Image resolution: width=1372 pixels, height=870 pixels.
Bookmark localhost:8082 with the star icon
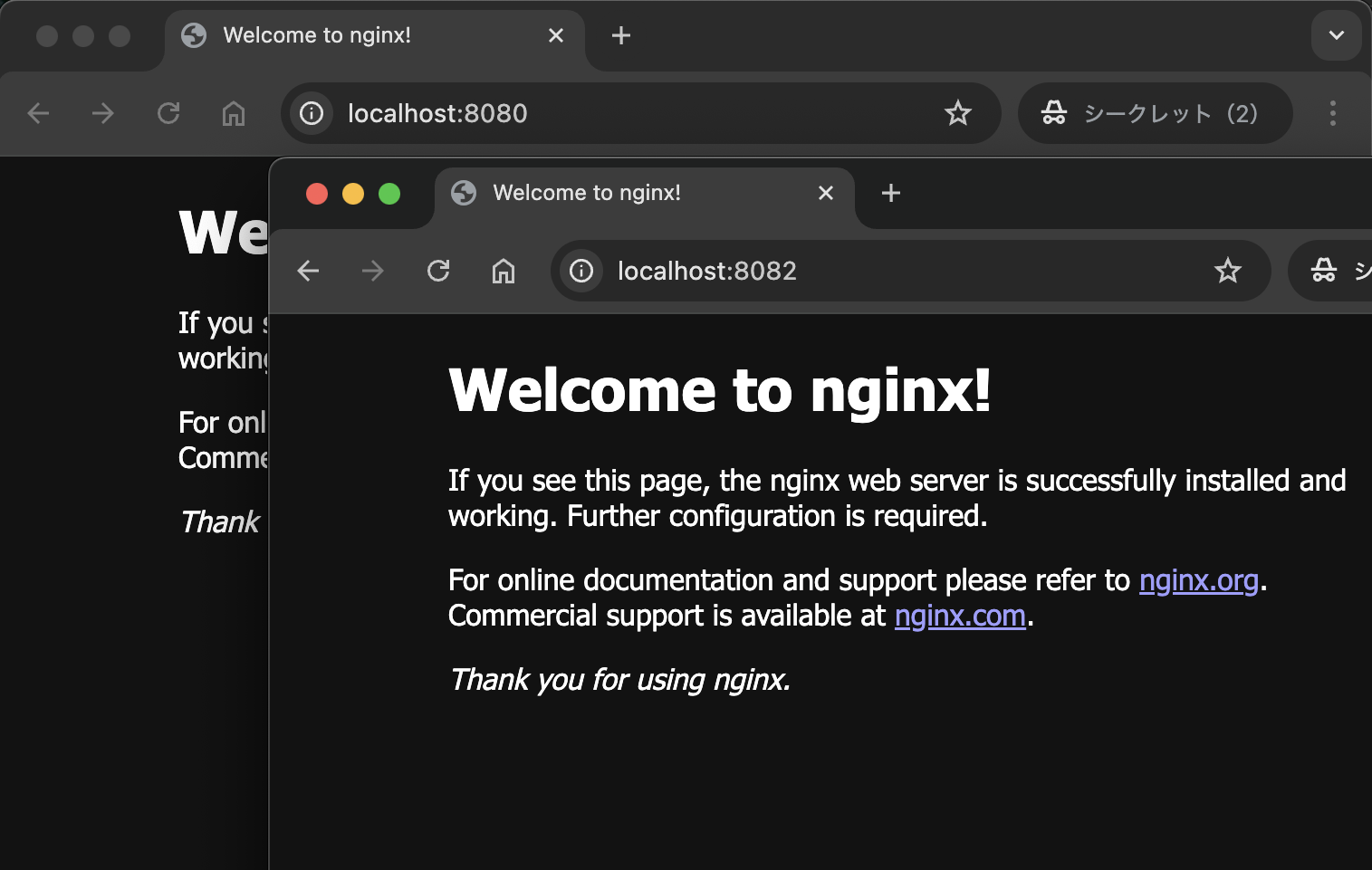point(1227,271)
